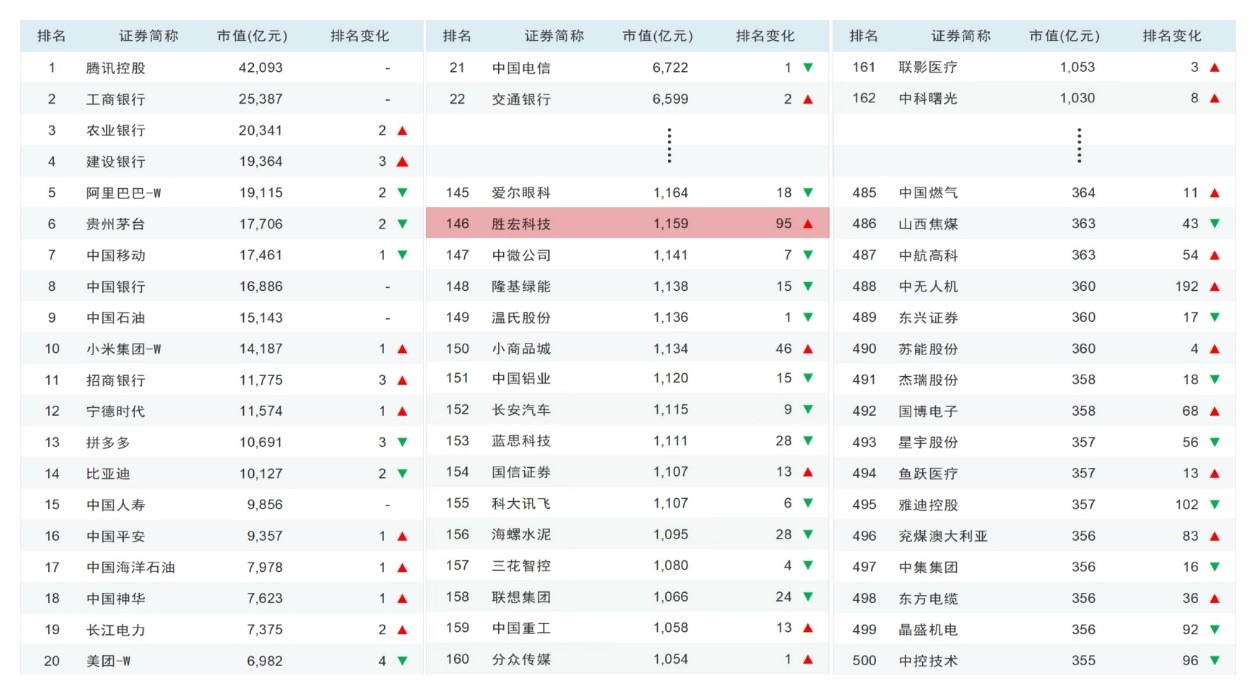The image size is (1258, 696).
Task: Click the vertical ellipsis below 交通银行 row
Action: click(669, 146)
